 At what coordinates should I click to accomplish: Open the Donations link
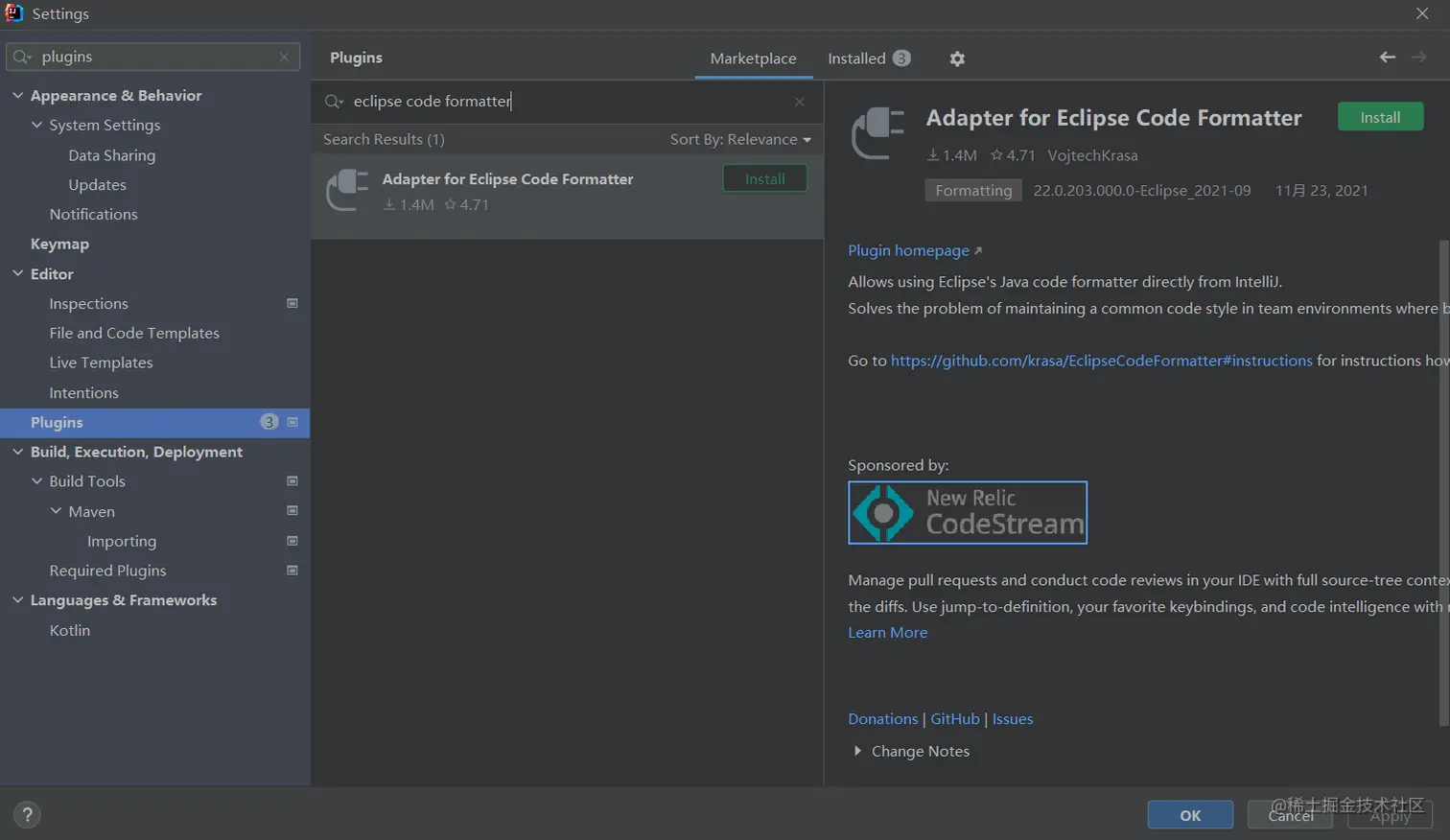[882, 719]
